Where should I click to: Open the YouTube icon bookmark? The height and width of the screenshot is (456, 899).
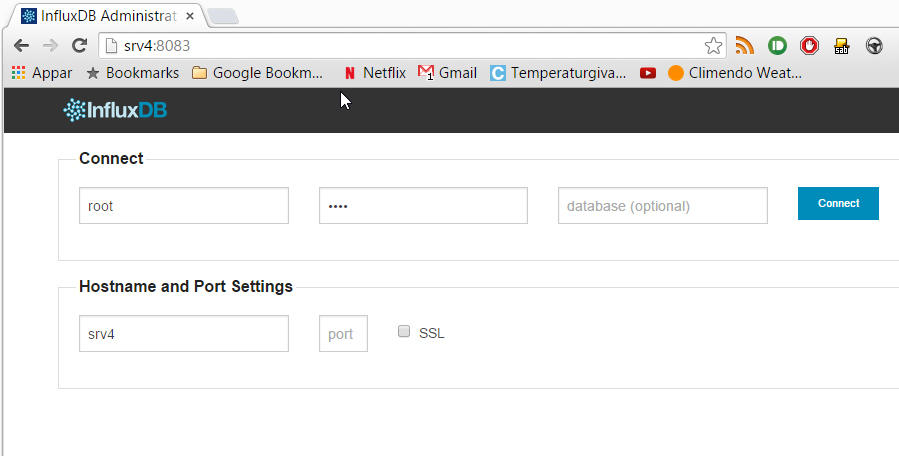click(x=648, y=73)
